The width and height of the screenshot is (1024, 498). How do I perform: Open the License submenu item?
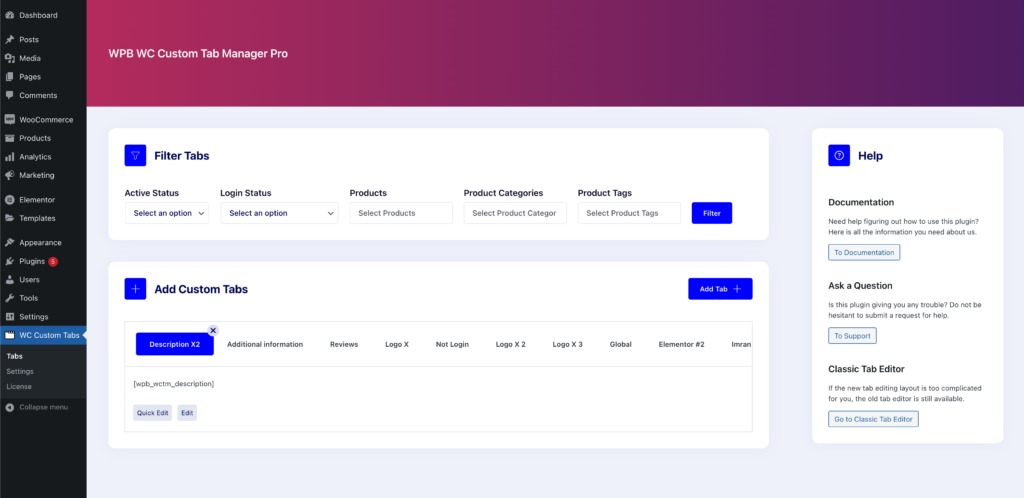[19, 386]
